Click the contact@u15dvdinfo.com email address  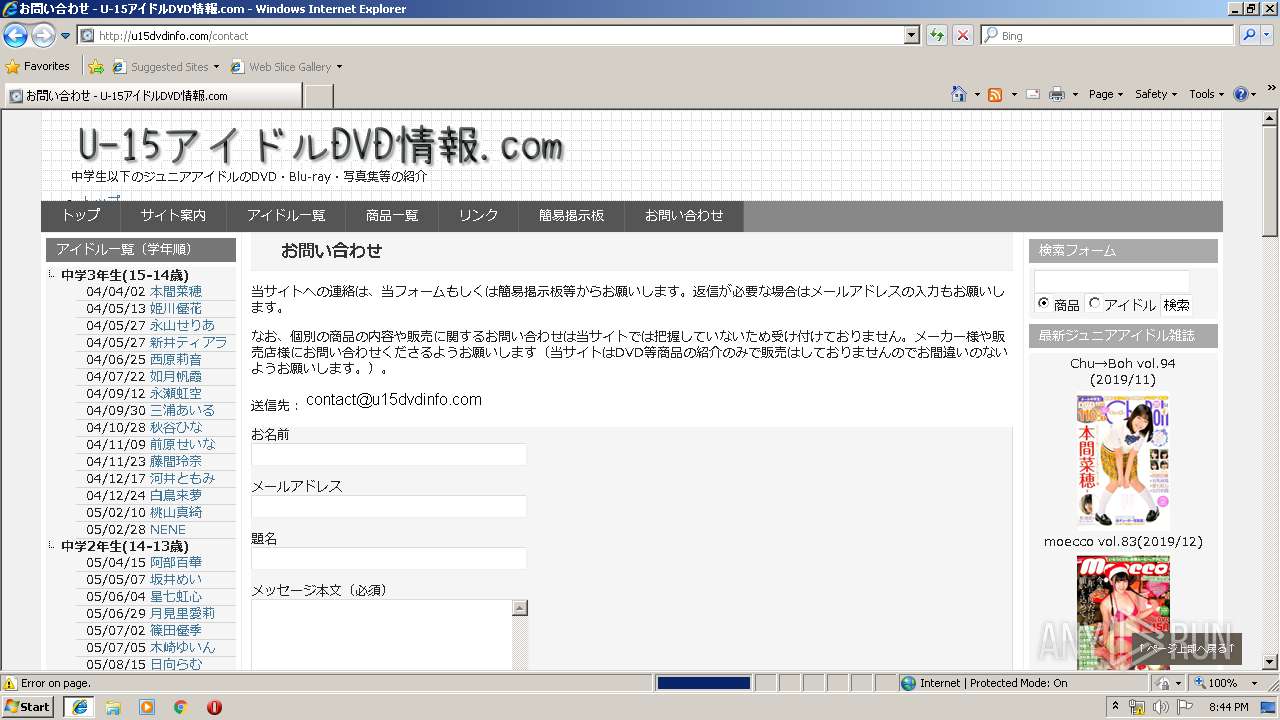click(394, 400)
